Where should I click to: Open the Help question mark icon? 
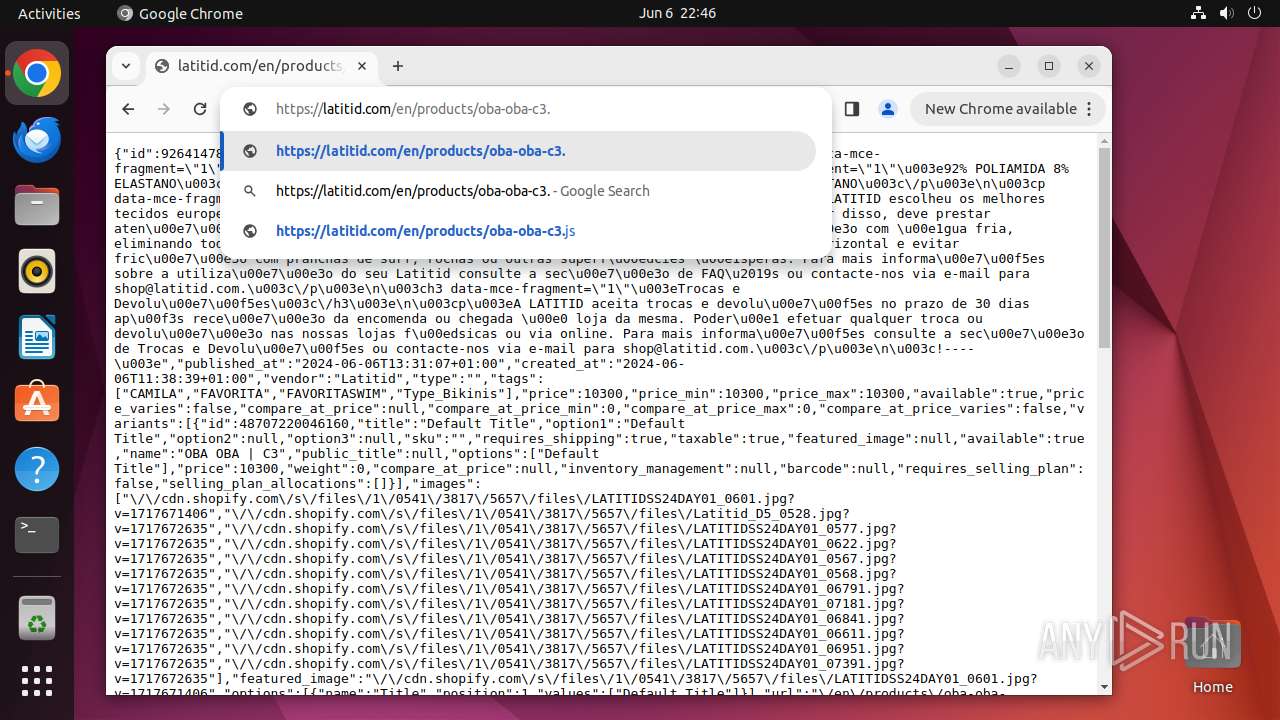point(37,469)
